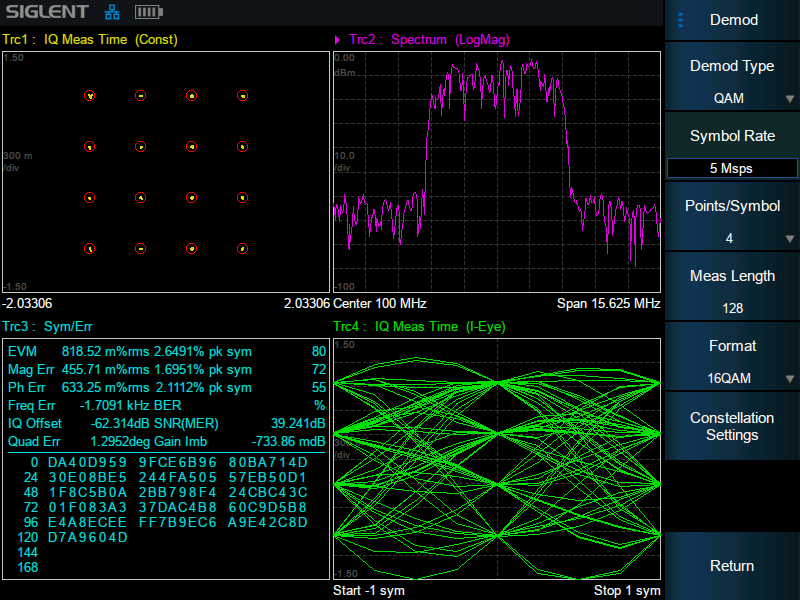Click the Span 15.625 MHz label
Image resolution: width=800 pixels, height=600 pixels.
(608, 303)
